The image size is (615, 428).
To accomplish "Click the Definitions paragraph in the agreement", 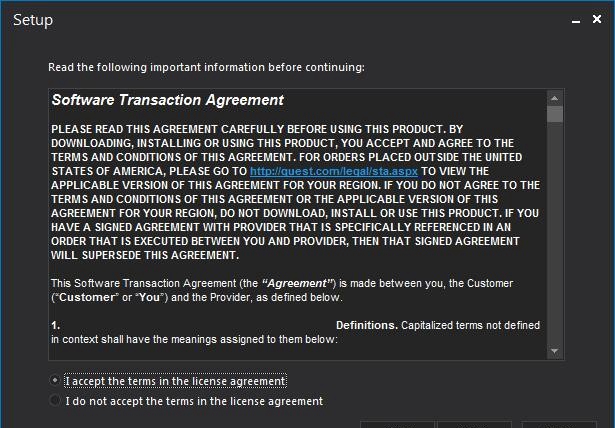I will [x=295, y=332].
